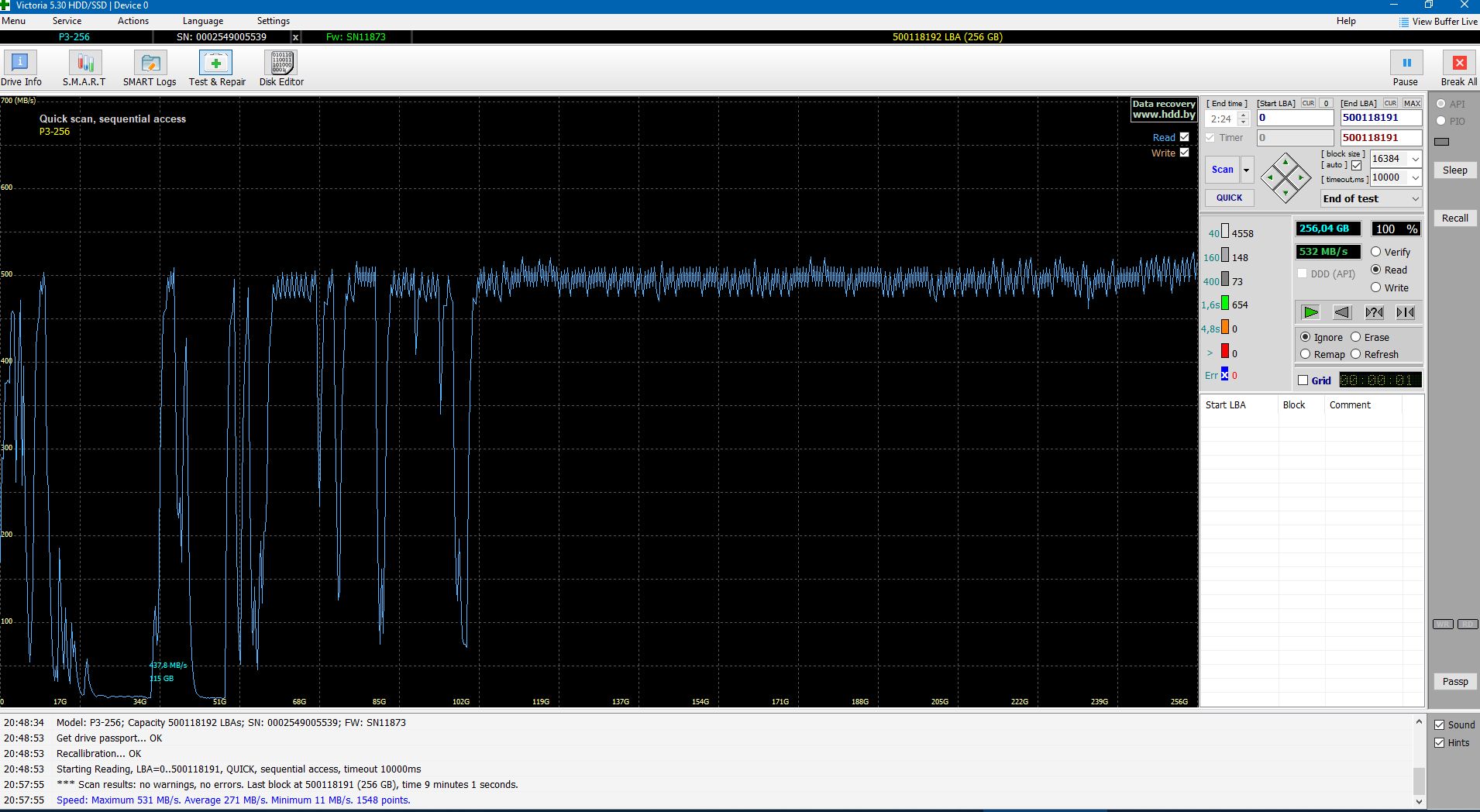Enable the Grid checkbox
This screenshot has width=1480, height=812.
coord(1303,380)
